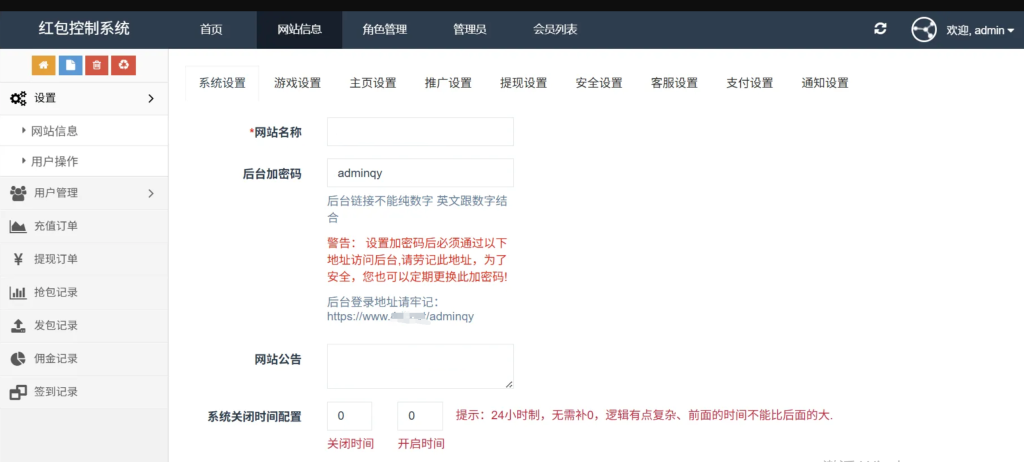The image size is (1024, 462).
Task: Switch to the 提现设置 tab
Action: tap(523, 83)
